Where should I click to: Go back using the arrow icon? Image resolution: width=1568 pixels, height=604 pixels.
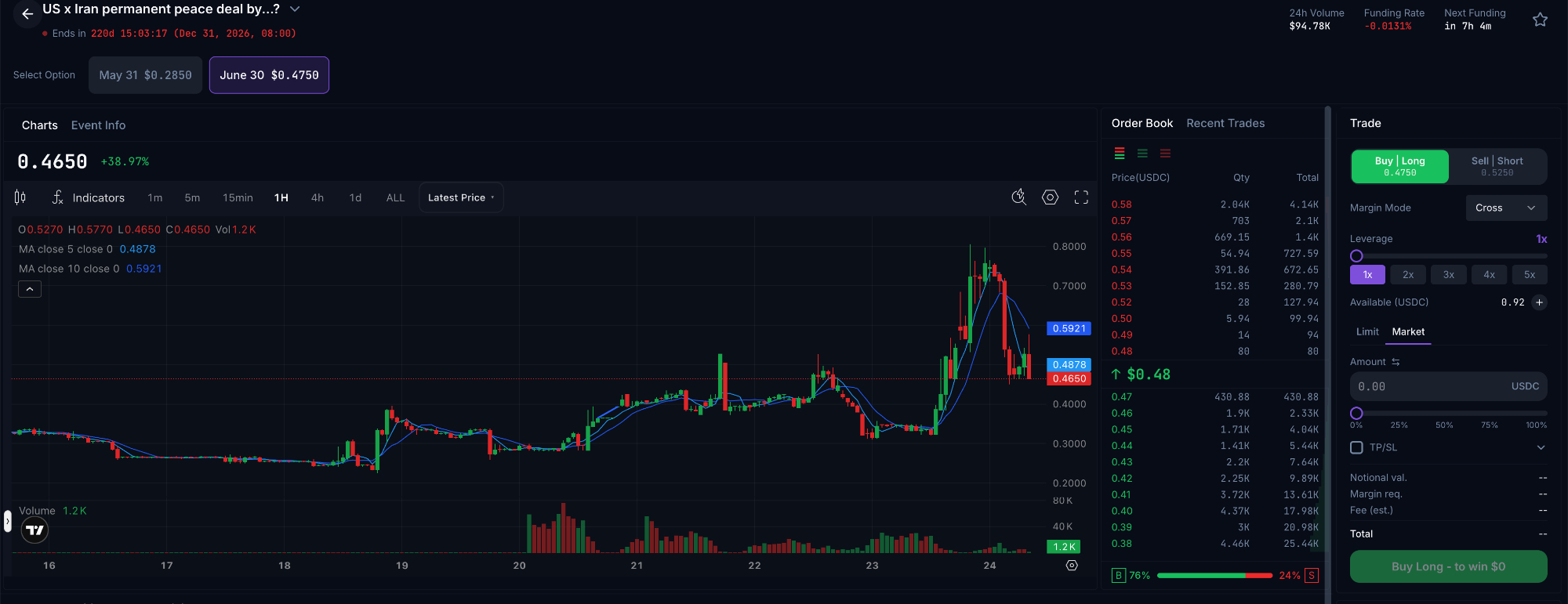[27, 13]
